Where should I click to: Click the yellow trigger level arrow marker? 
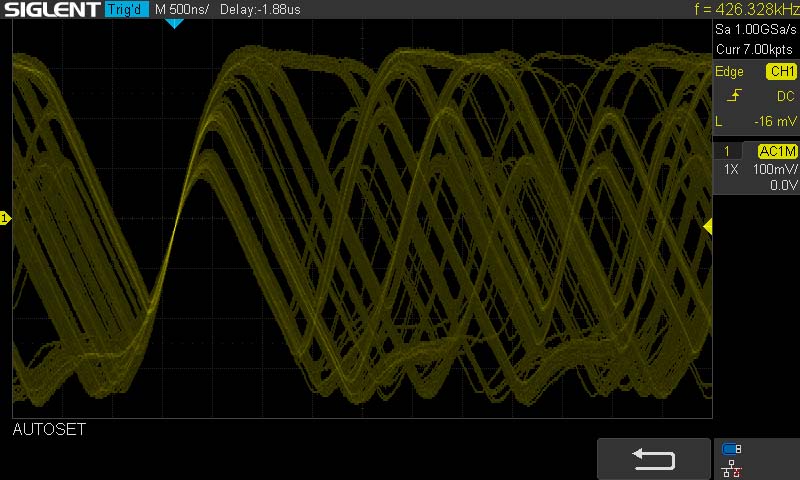708,226
